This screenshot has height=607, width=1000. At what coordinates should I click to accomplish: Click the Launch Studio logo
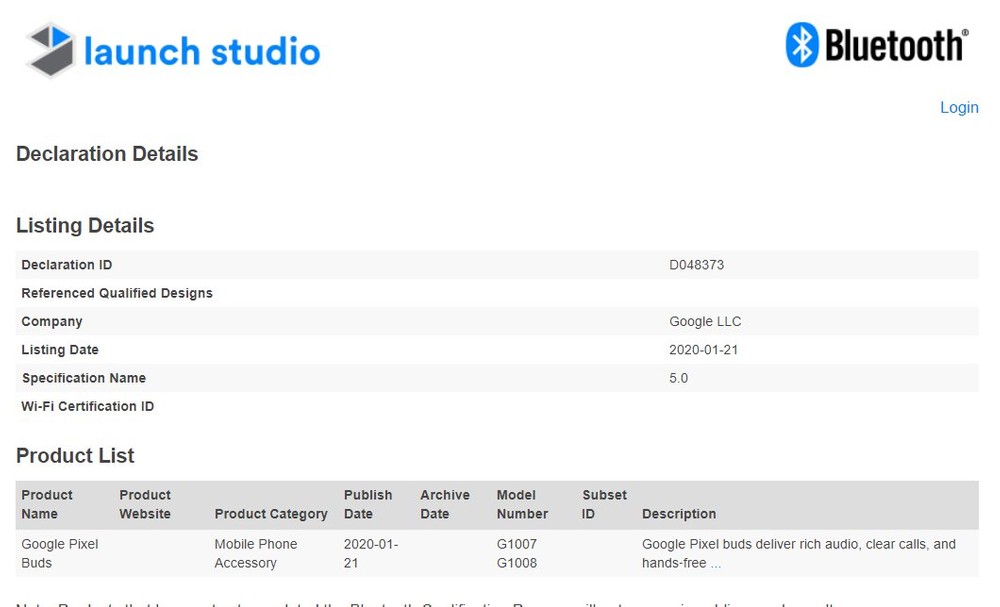pyautogui.click(x=173, y=50)
